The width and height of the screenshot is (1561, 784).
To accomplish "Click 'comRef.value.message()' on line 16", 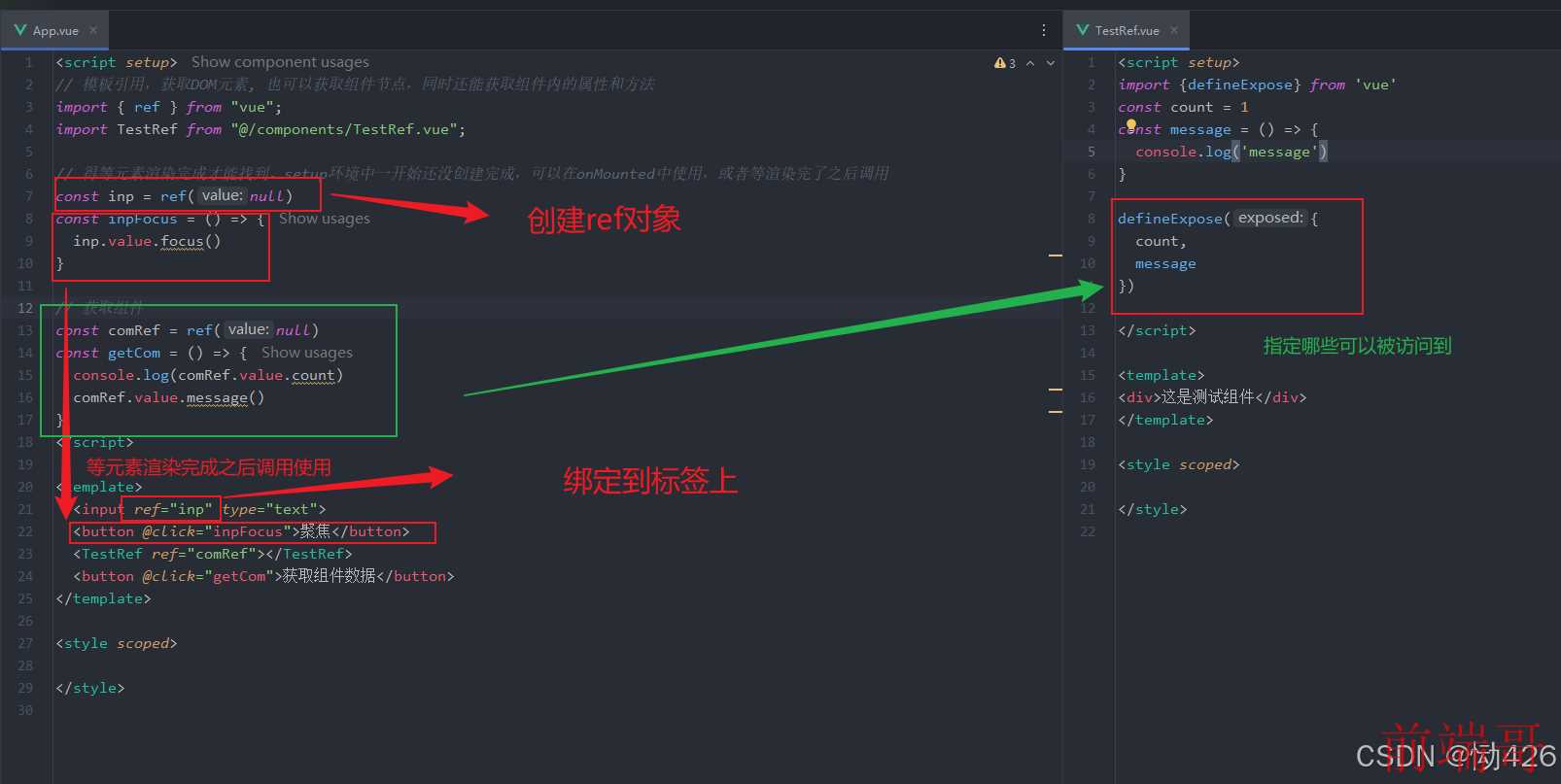I will click(169, 397).
